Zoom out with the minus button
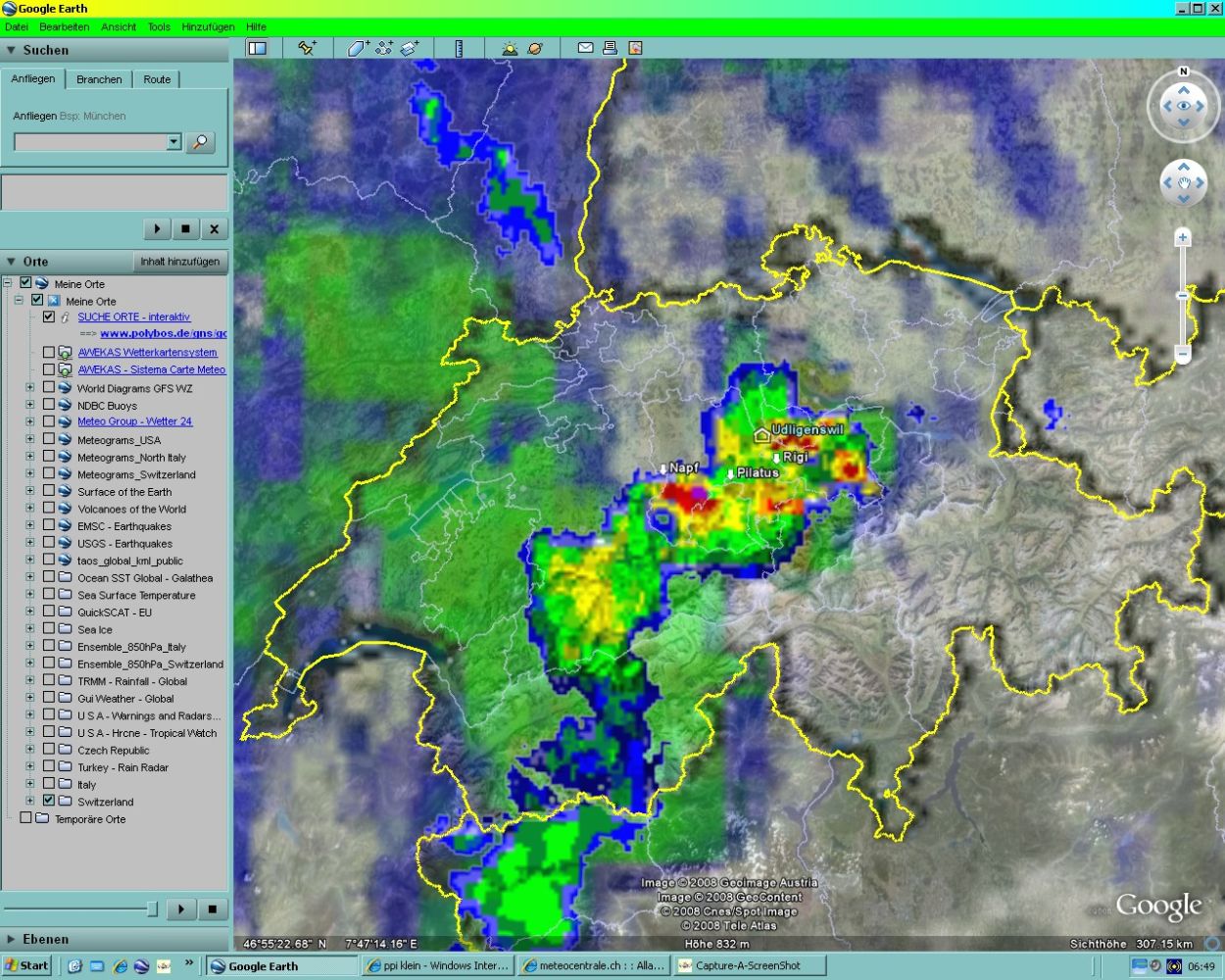This screenshot has height=980, width=1225. pyautogui.click(x=1183, y=353)
